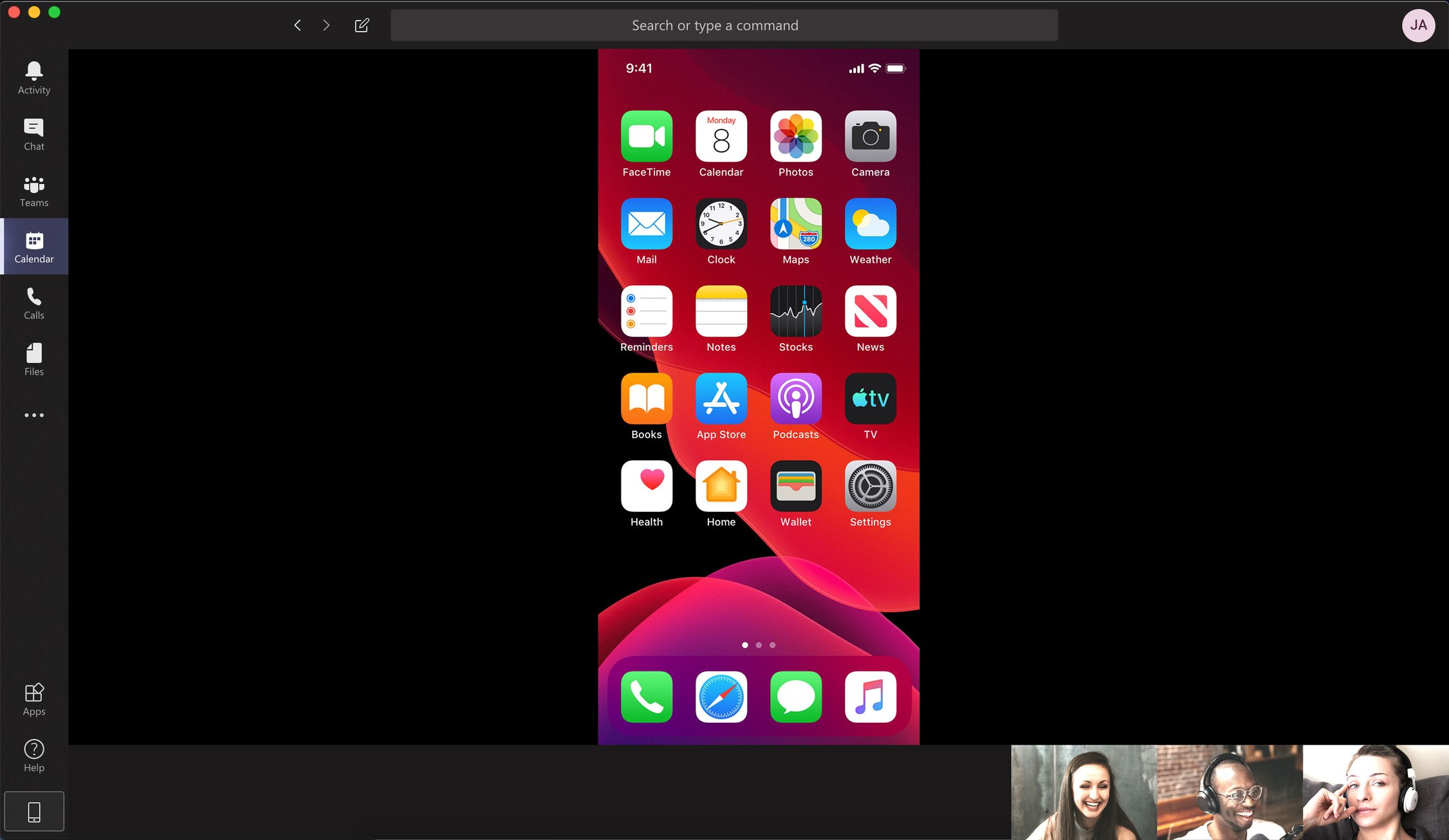Start a new chat with the compose icon

click(x=361, y=25)
